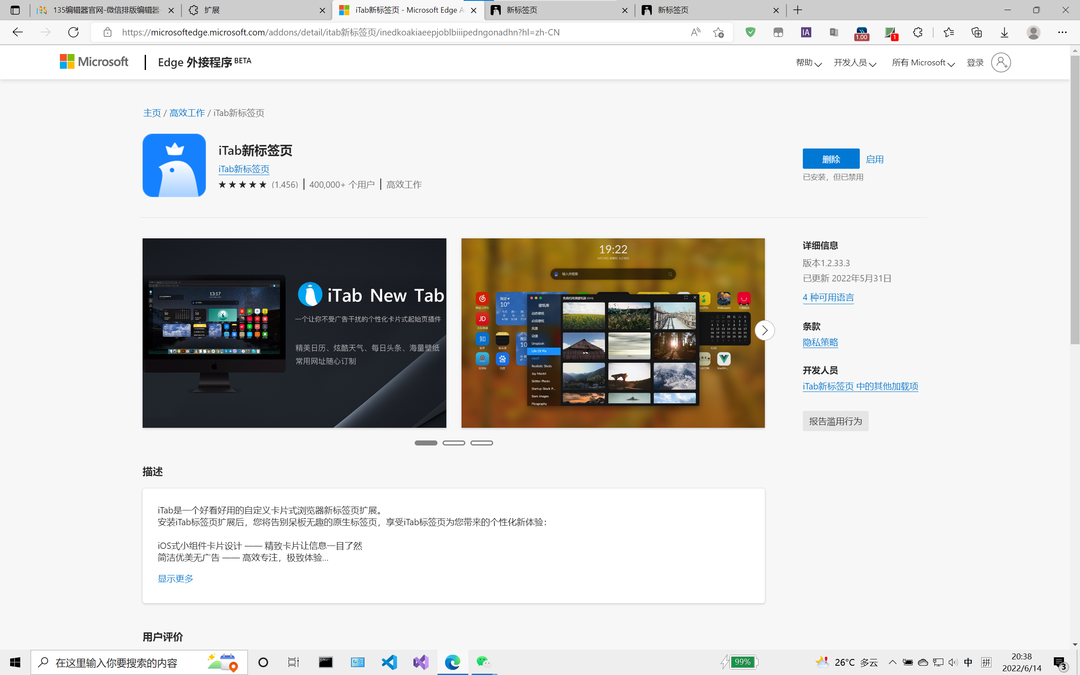Image resolution: width=1080 pixels, height=675 pixels.
Task: Open 高效工作 breadcrumb link
Action: tap(187, 113)
